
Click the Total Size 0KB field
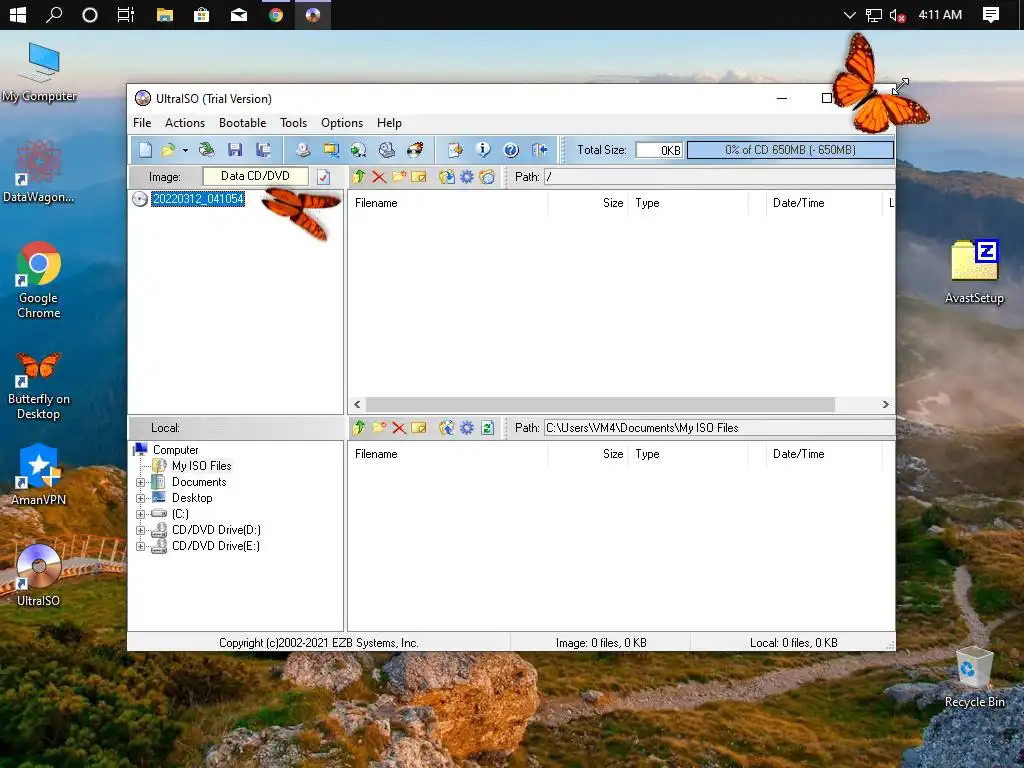(659, 150)
